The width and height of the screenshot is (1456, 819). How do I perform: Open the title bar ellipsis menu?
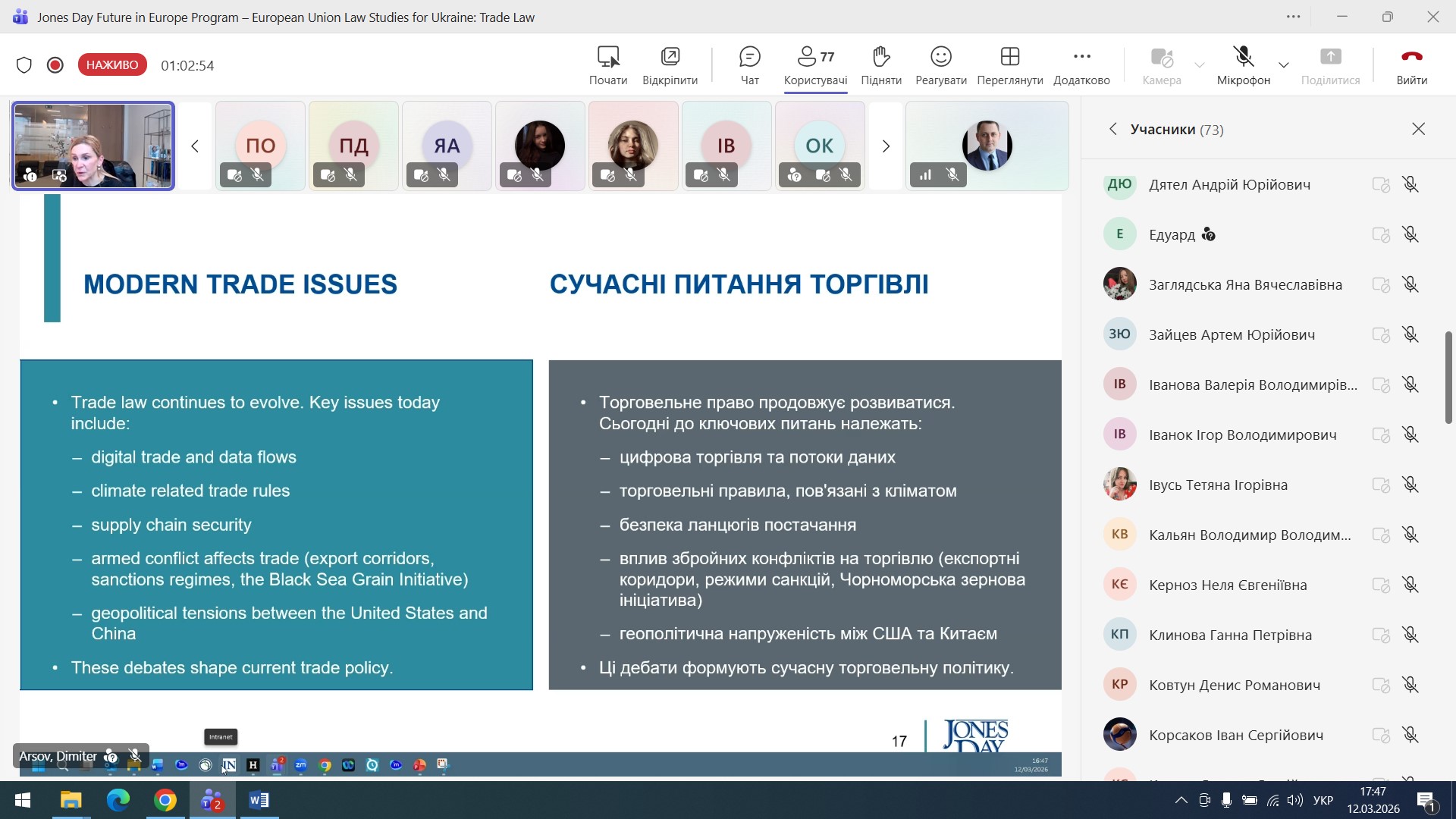pyautogui.click(x=1293, y=17)
